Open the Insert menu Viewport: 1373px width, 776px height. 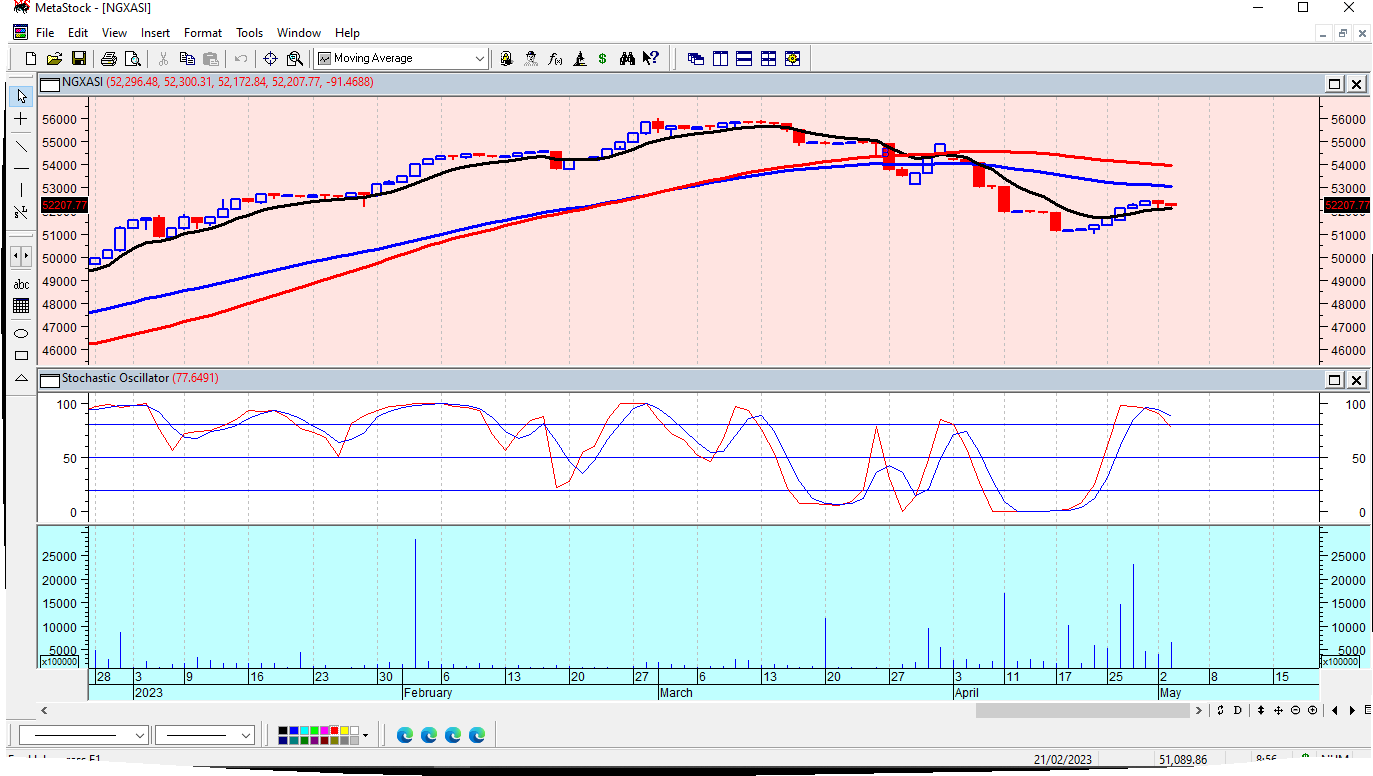click(x=155, y=33)
